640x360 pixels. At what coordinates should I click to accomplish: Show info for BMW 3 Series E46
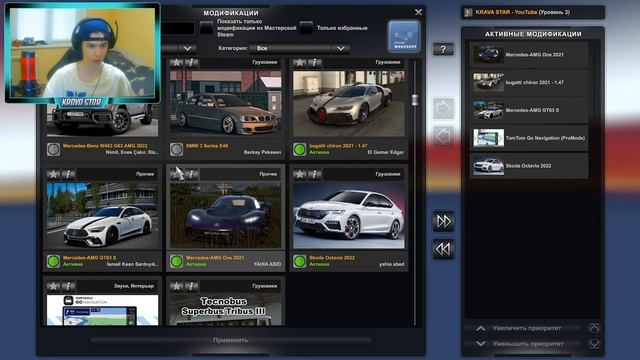click(x=191, y=63)
